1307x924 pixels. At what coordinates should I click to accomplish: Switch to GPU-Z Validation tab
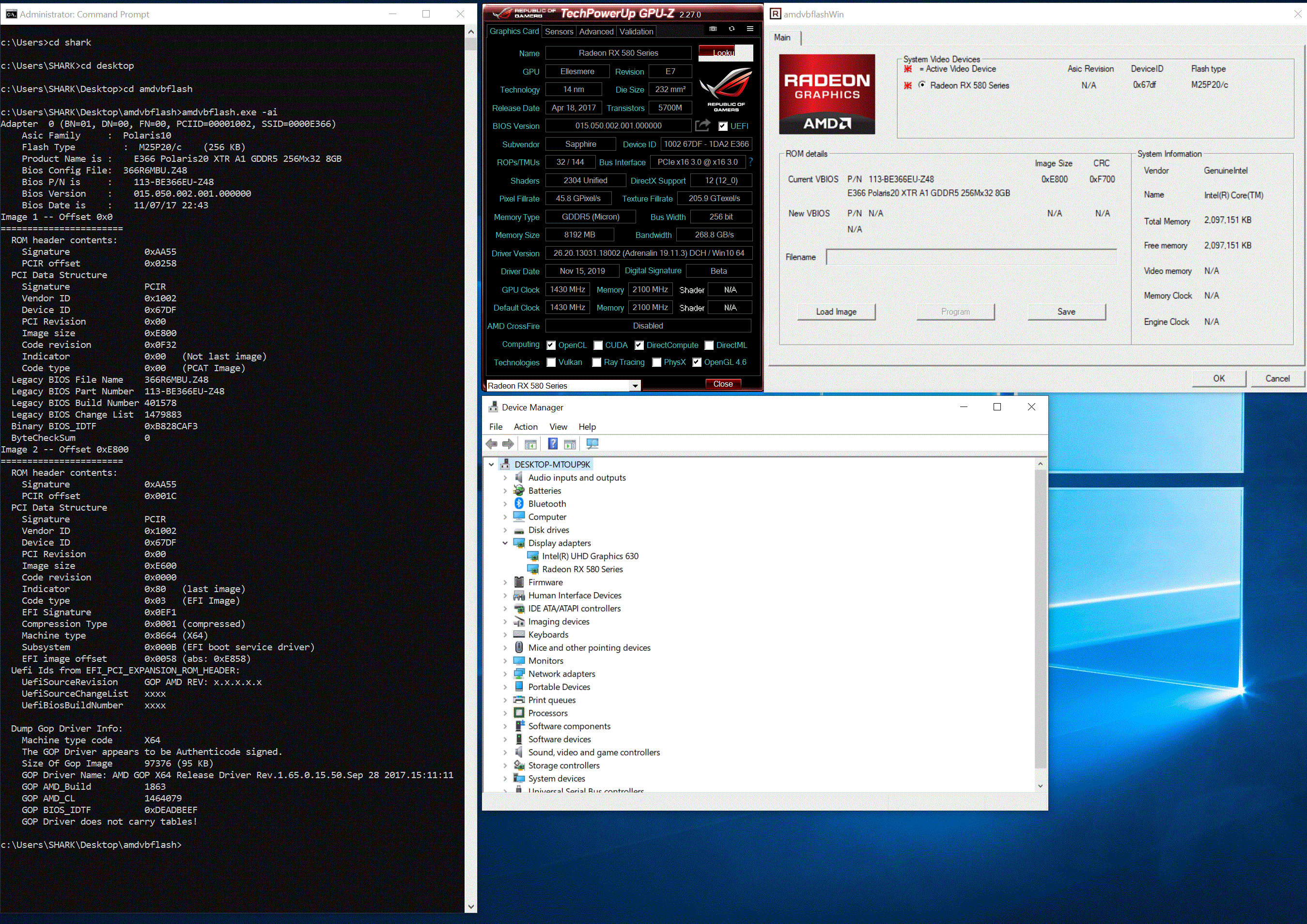(x=636, y=32)
